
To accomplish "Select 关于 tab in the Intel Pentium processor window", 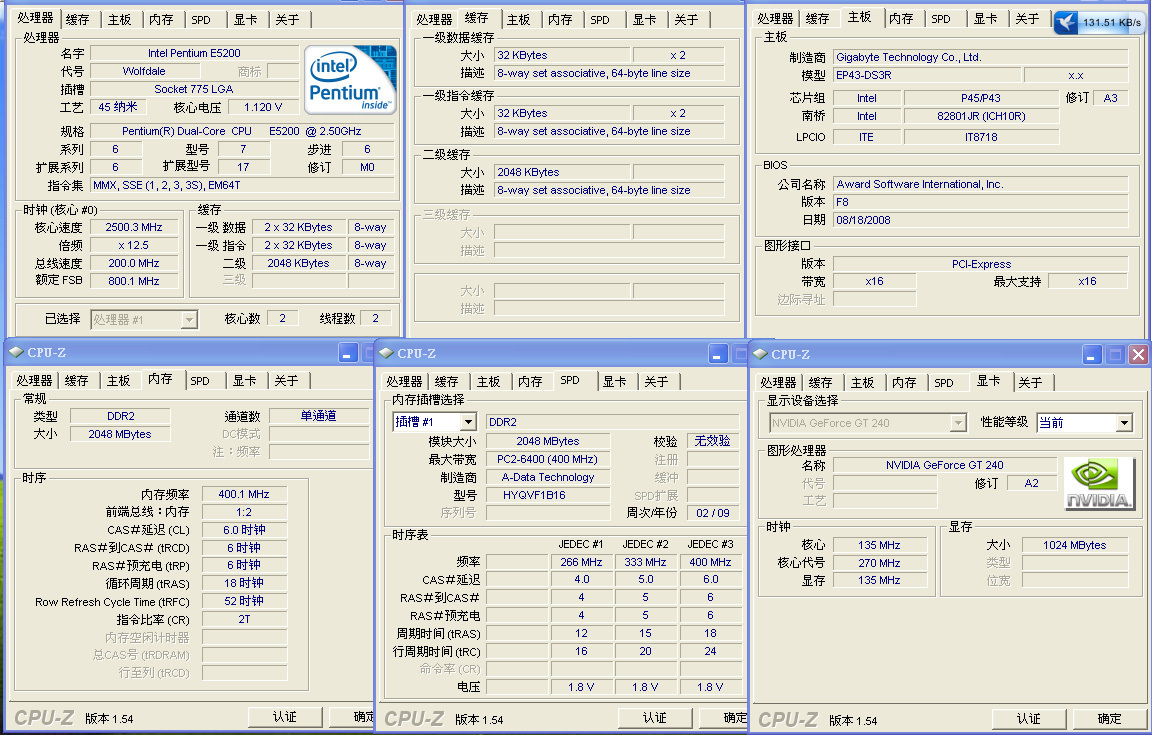I will point(287,20).
